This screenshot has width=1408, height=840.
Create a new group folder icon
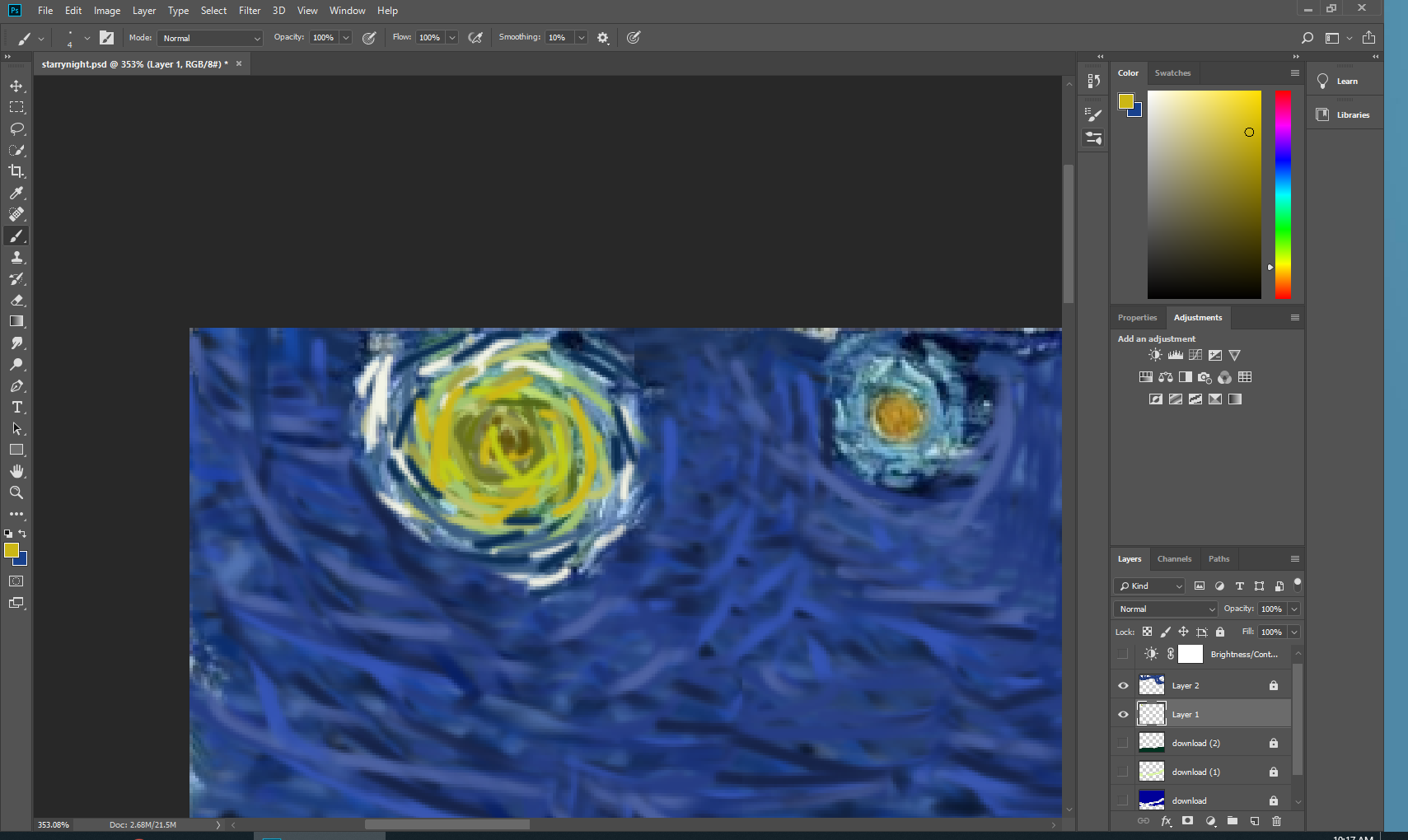pos(1232,821)
